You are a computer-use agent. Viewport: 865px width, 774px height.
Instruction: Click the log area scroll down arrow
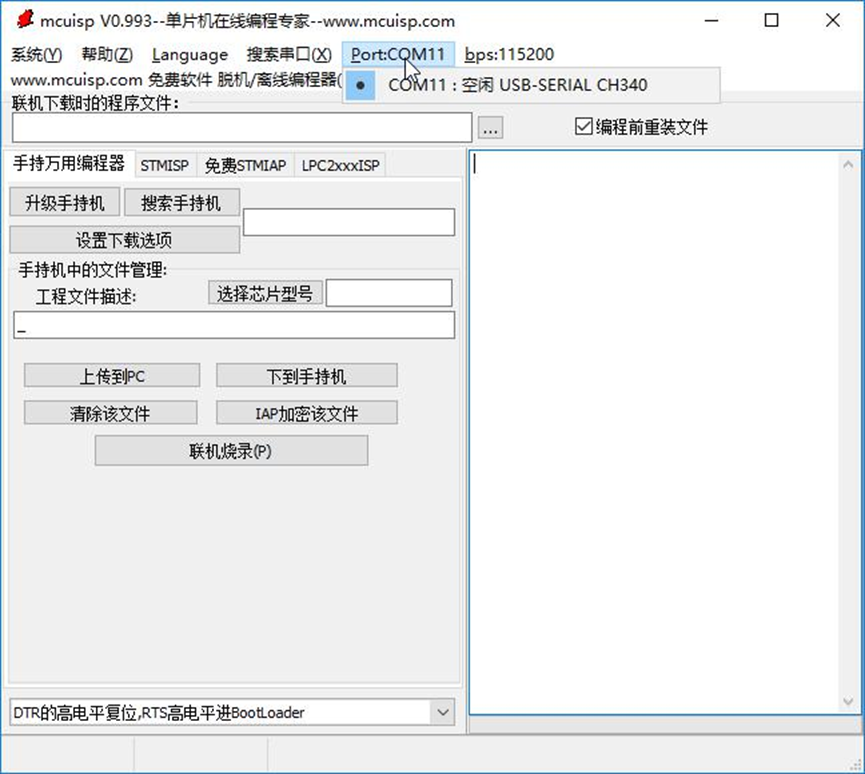(848, 701)
